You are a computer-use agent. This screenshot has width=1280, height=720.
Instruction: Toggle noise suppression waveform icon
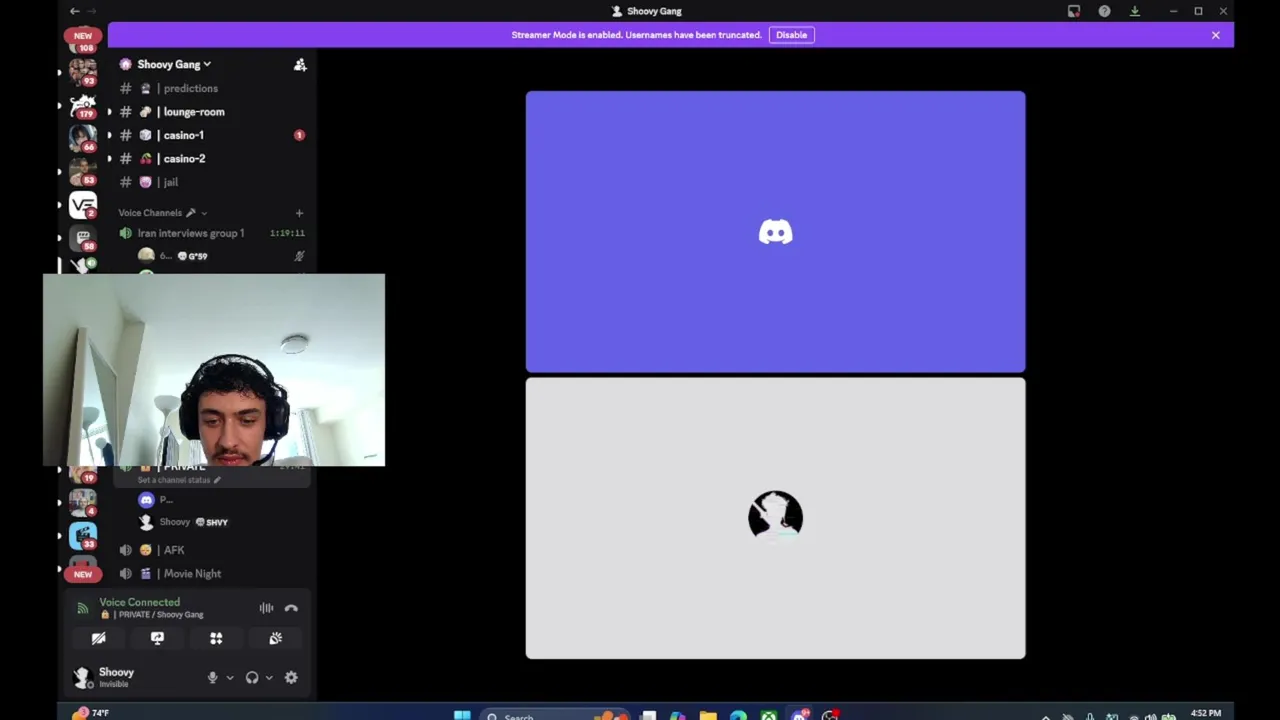pyautogui.click(x=266, y=608)
